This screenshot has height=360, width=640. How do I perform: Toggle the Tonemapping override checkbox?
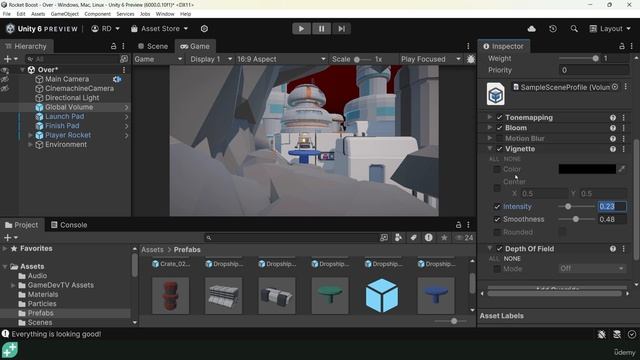(499, 118)
